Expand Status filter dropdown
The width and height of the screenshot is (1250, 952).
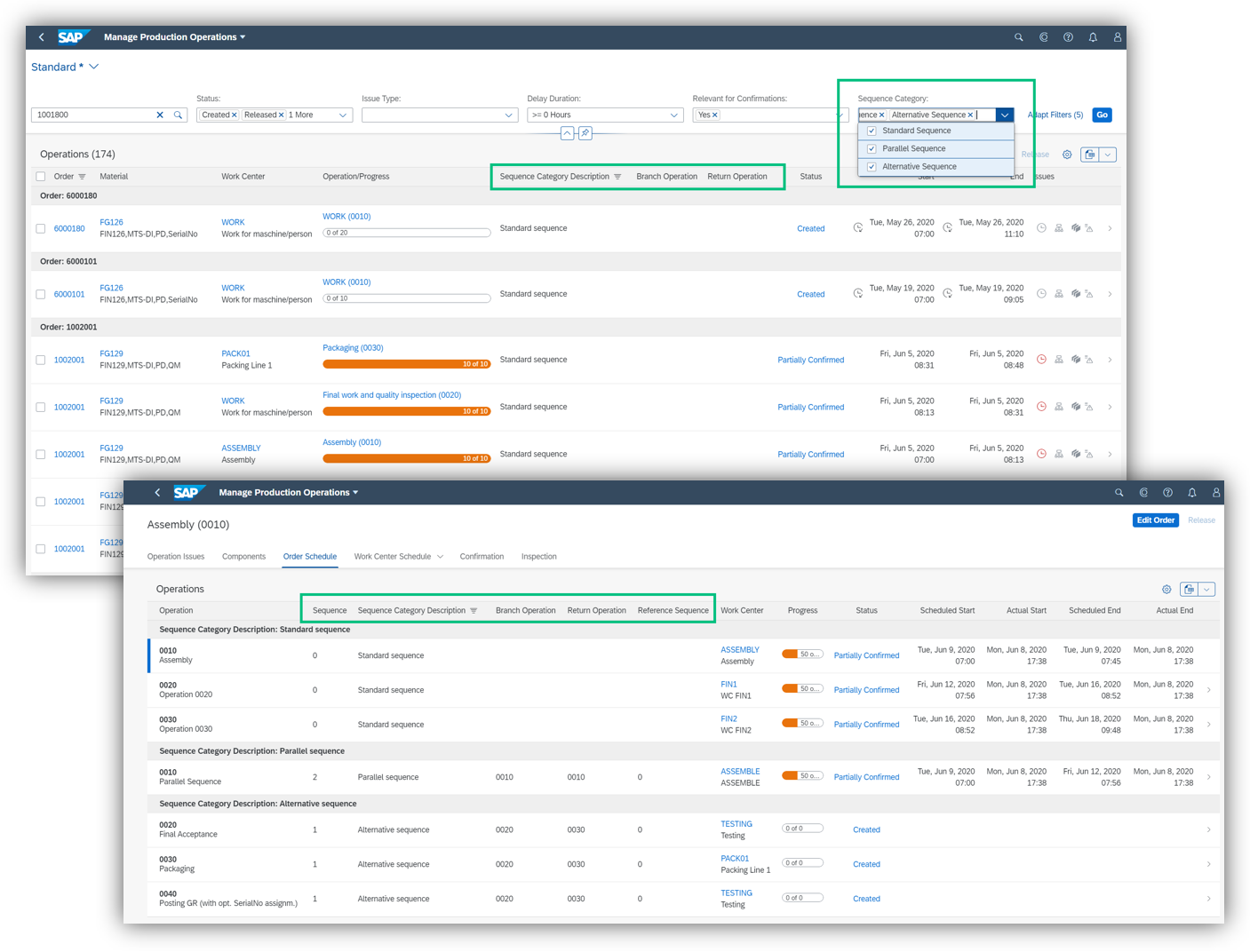[x=343, y=115]
